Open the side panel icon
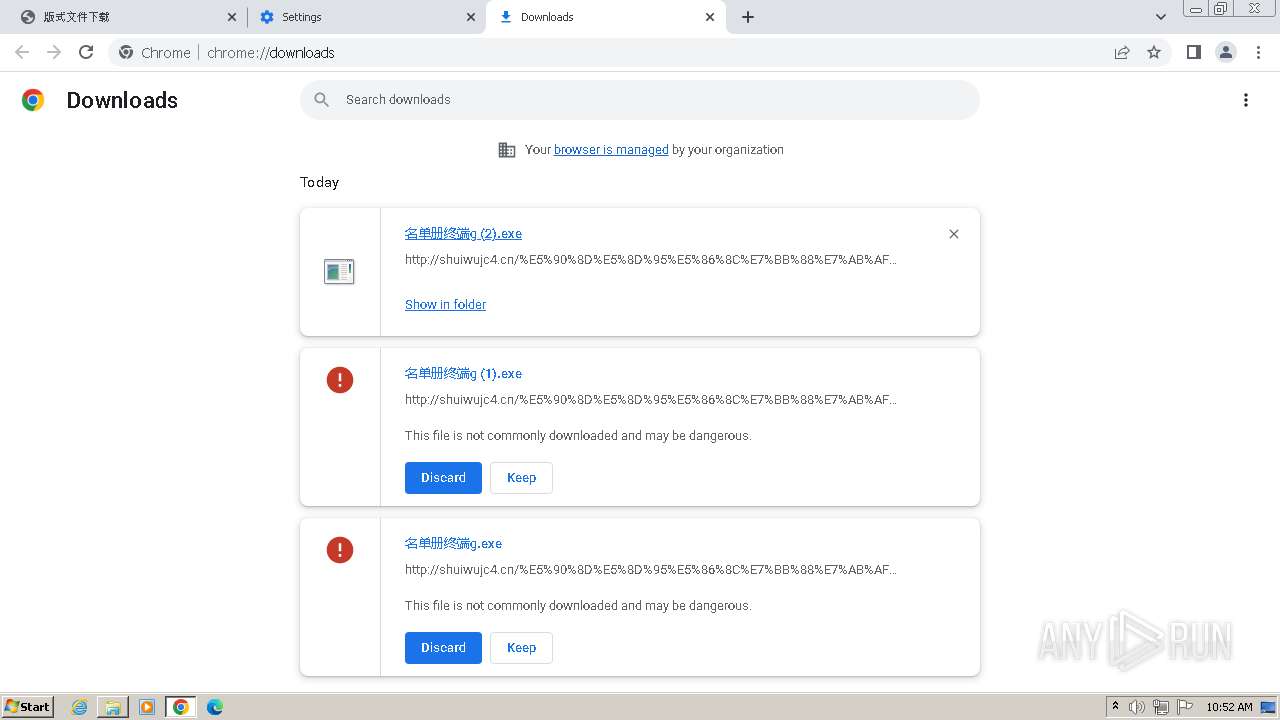The height and width of the screenshot is (720, 1280). point(1193,52)
